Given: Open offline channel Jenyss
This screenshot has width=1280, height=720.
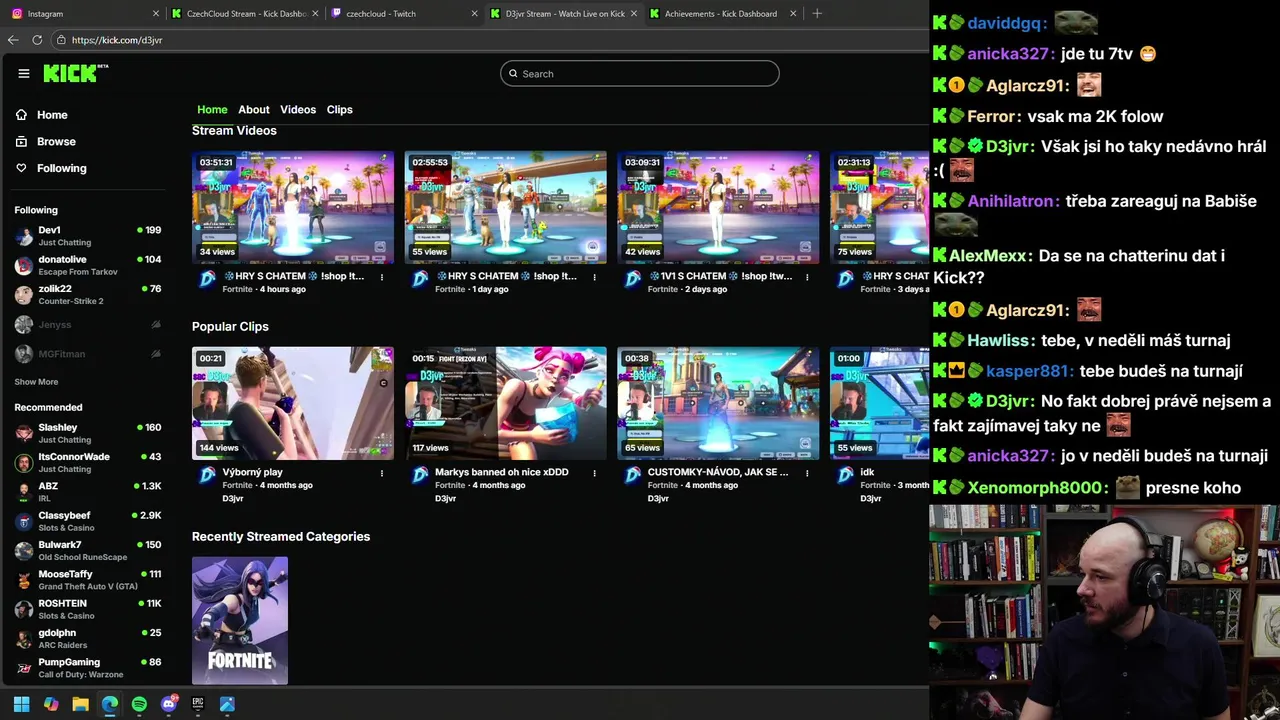Looking at the screenshot, I should (88, 325).
